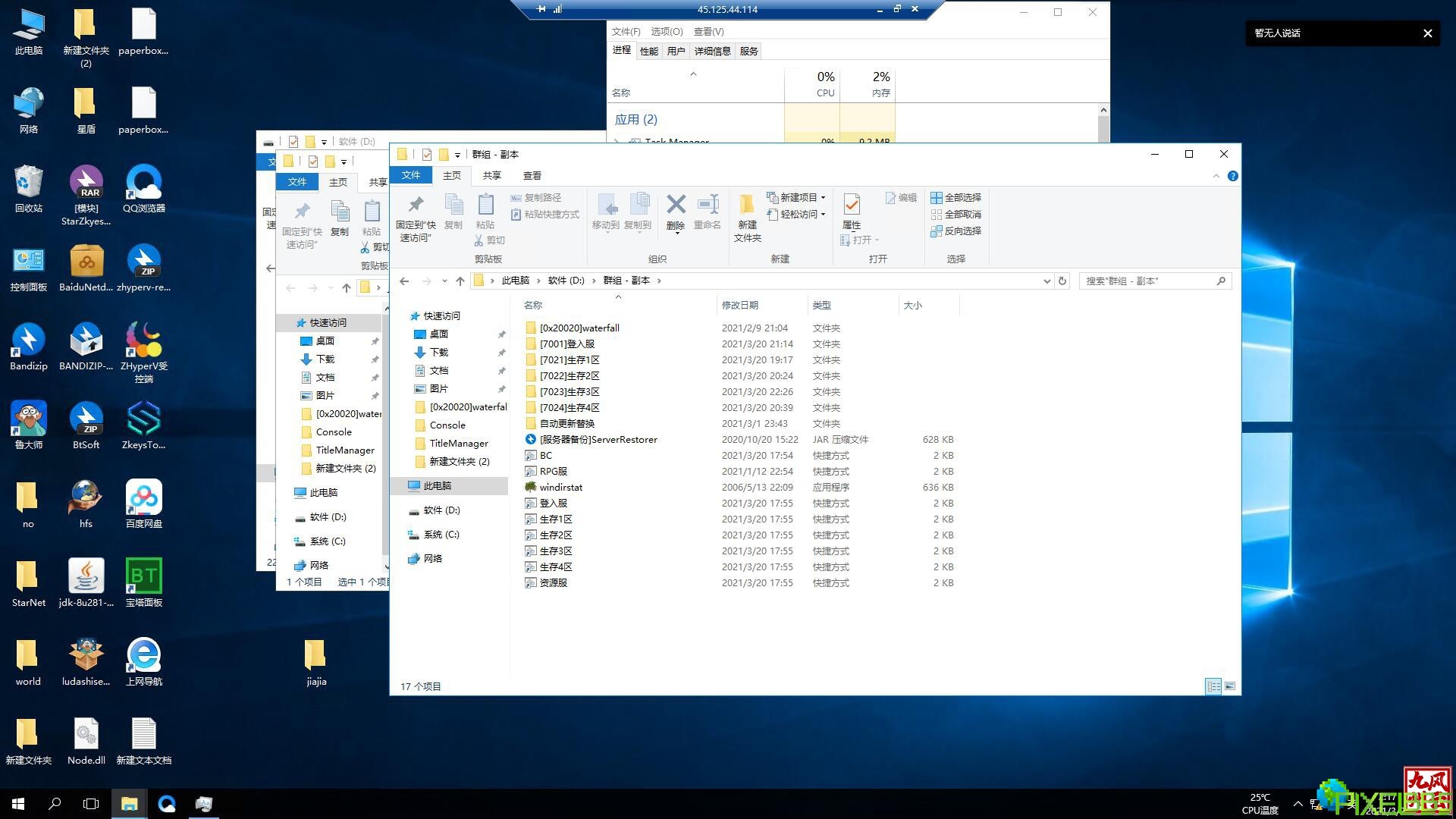
Task: Click windirstat application file
Action: 561,488
